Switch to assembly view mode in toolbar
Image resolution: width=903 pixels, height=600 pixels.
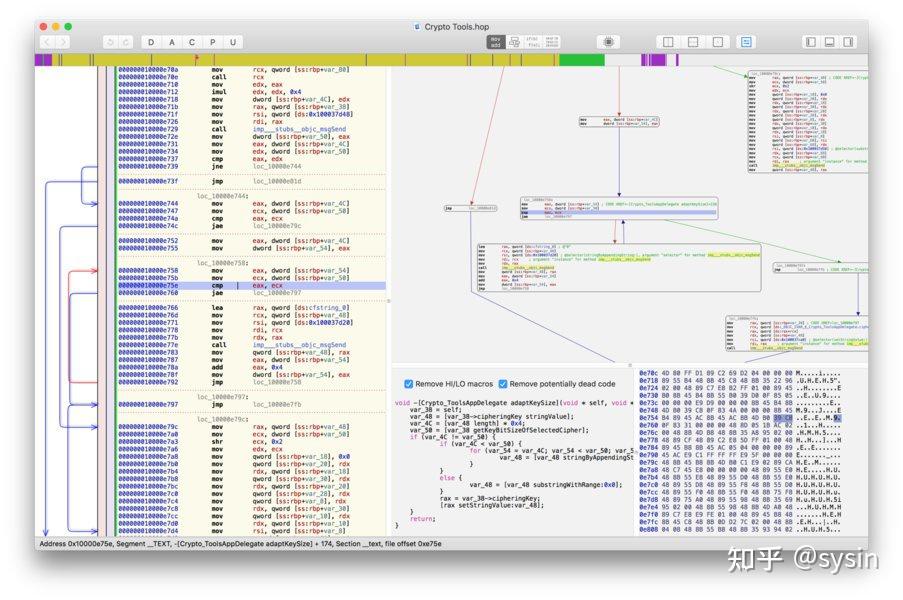tap(497, 43)
